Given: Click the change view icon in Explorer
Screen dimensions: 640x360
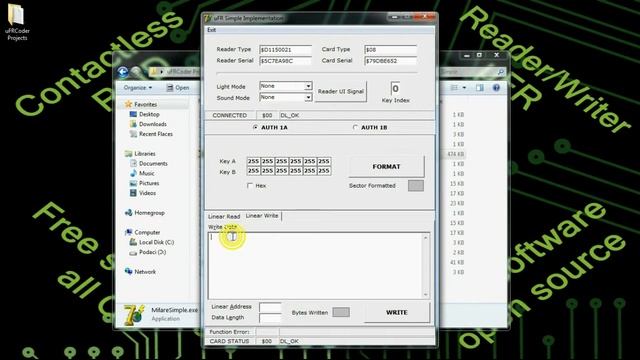Looking at the screenshot, I should pos(454,88).
